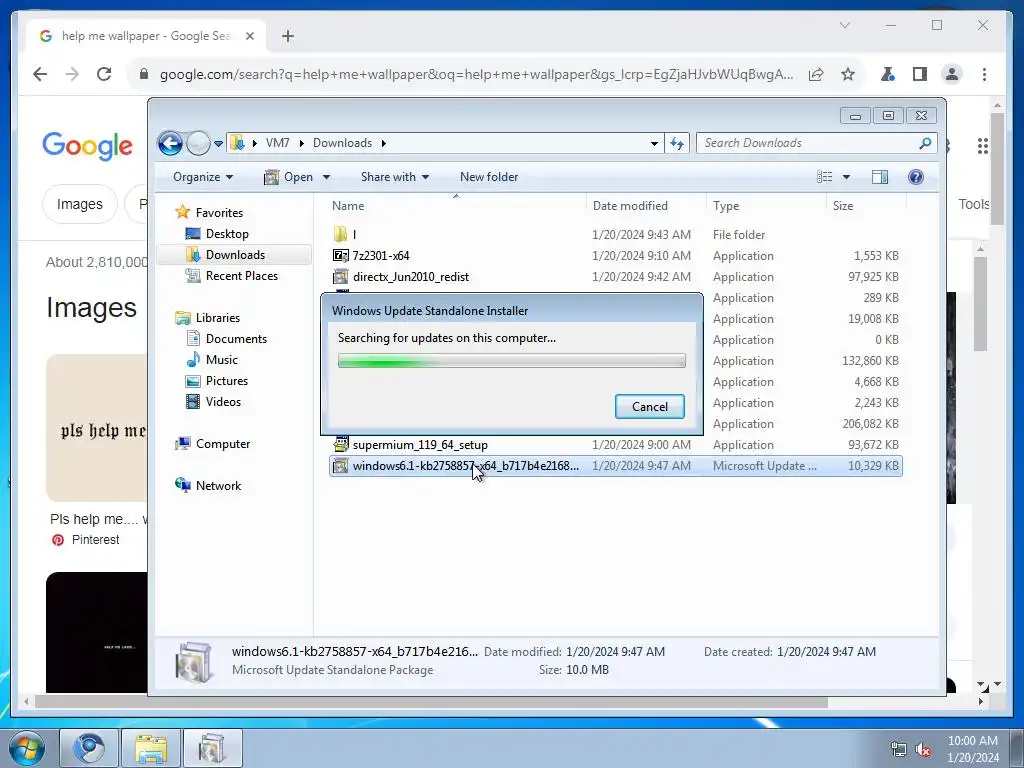This screenshot has height=768, width=1024.
Task: Click Downloads in the address breadcrumb
Action: [342, 143]
